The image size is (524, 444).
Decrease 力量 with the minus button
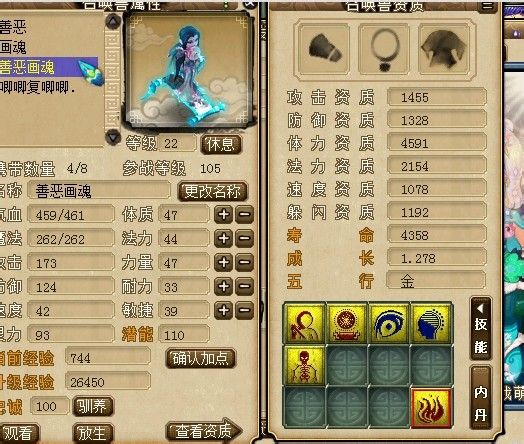244,263
